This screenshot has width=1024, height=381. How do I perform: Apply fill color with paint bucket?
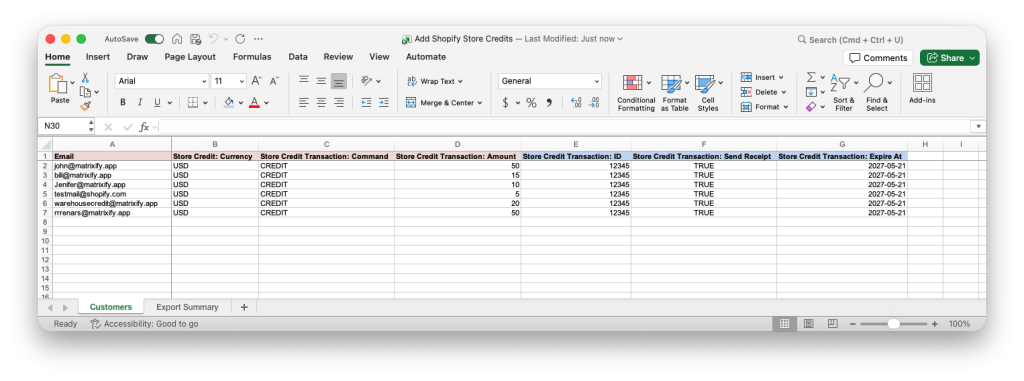pos(229,103)
